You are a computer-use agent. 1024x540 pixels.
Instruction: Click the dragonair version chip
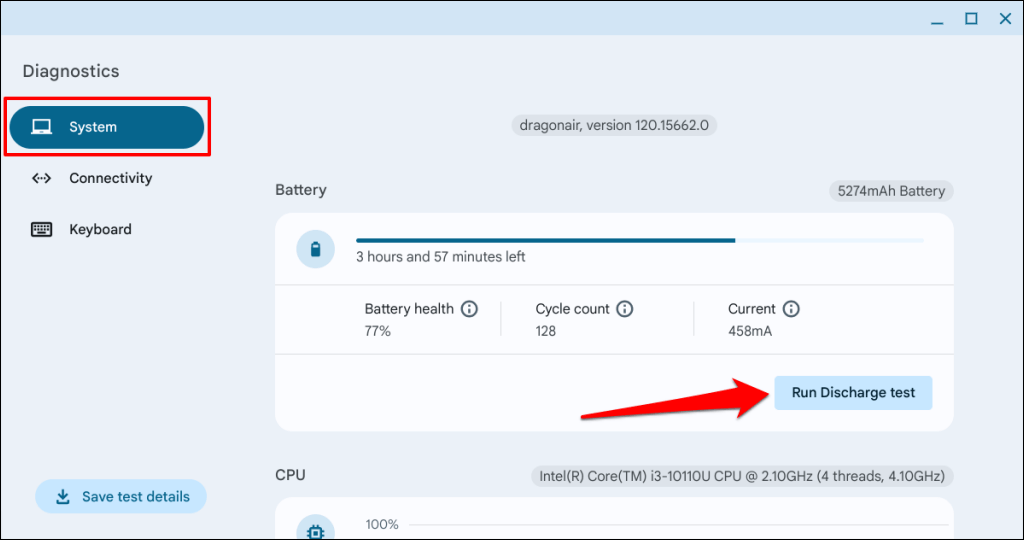pos(614,125)
